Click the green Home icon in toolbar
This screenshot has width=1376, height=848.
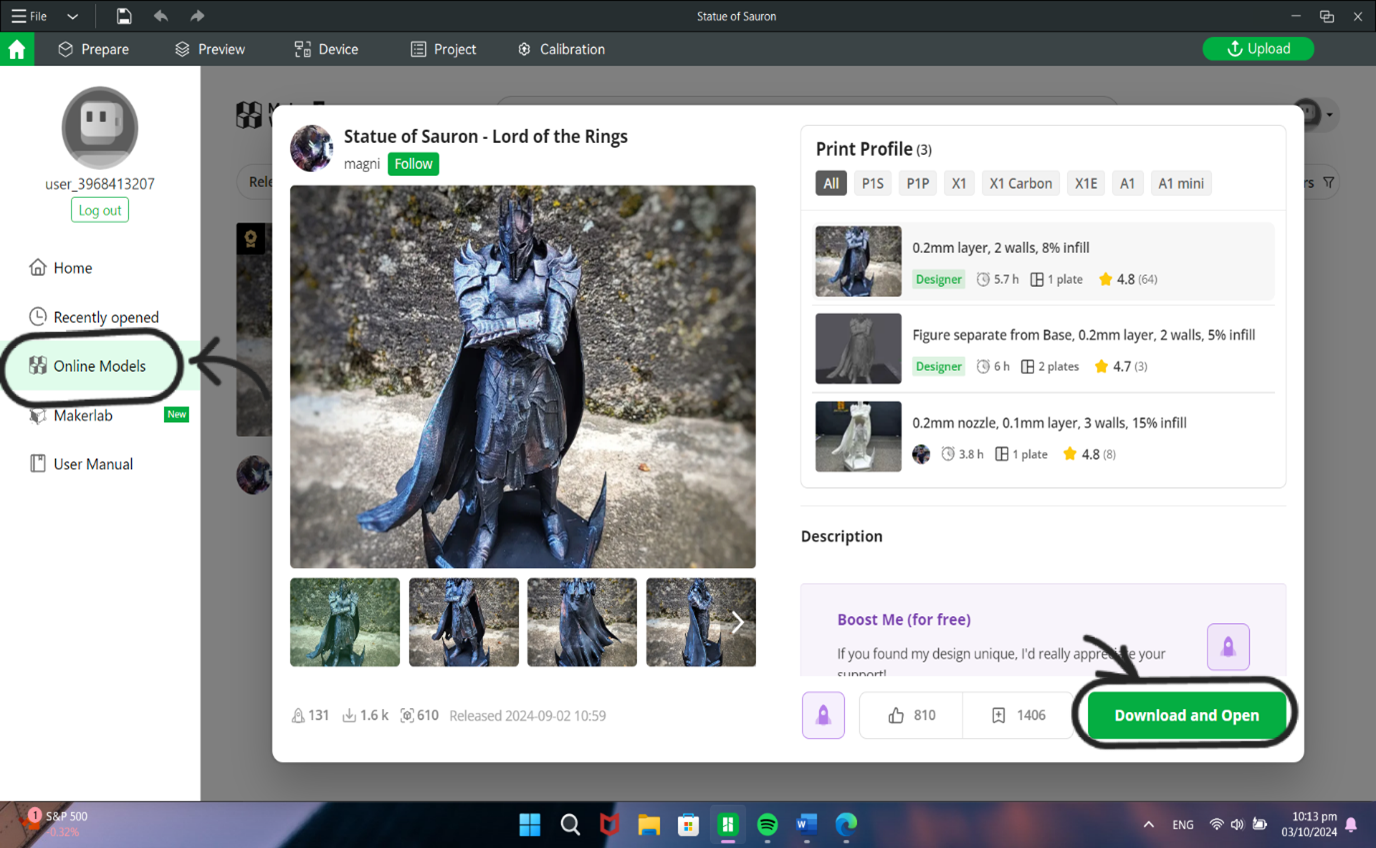[x=17, y=50]
